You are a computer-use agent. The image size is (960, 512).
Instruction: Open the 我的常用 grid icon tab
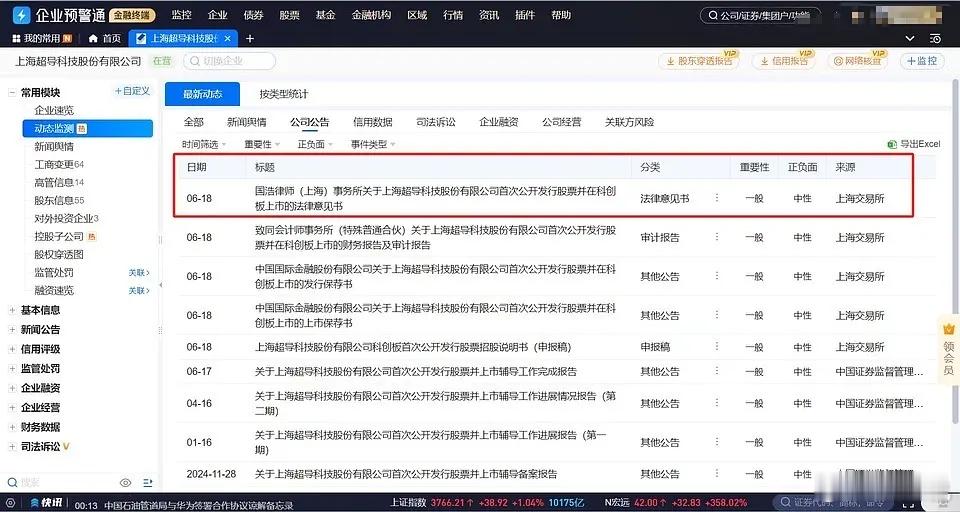click(x=42, y=39)
